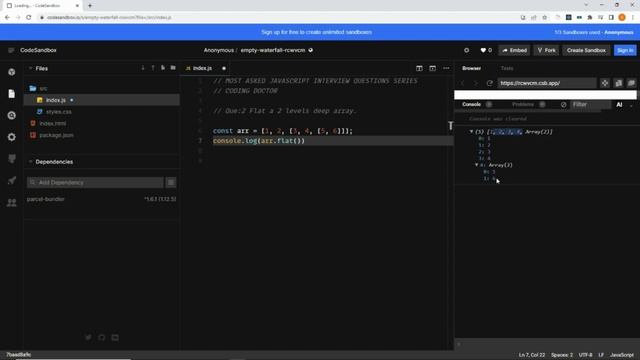The image size is (640, 360).
Task: Switch to the Browser tab
Action: (472, 68)
